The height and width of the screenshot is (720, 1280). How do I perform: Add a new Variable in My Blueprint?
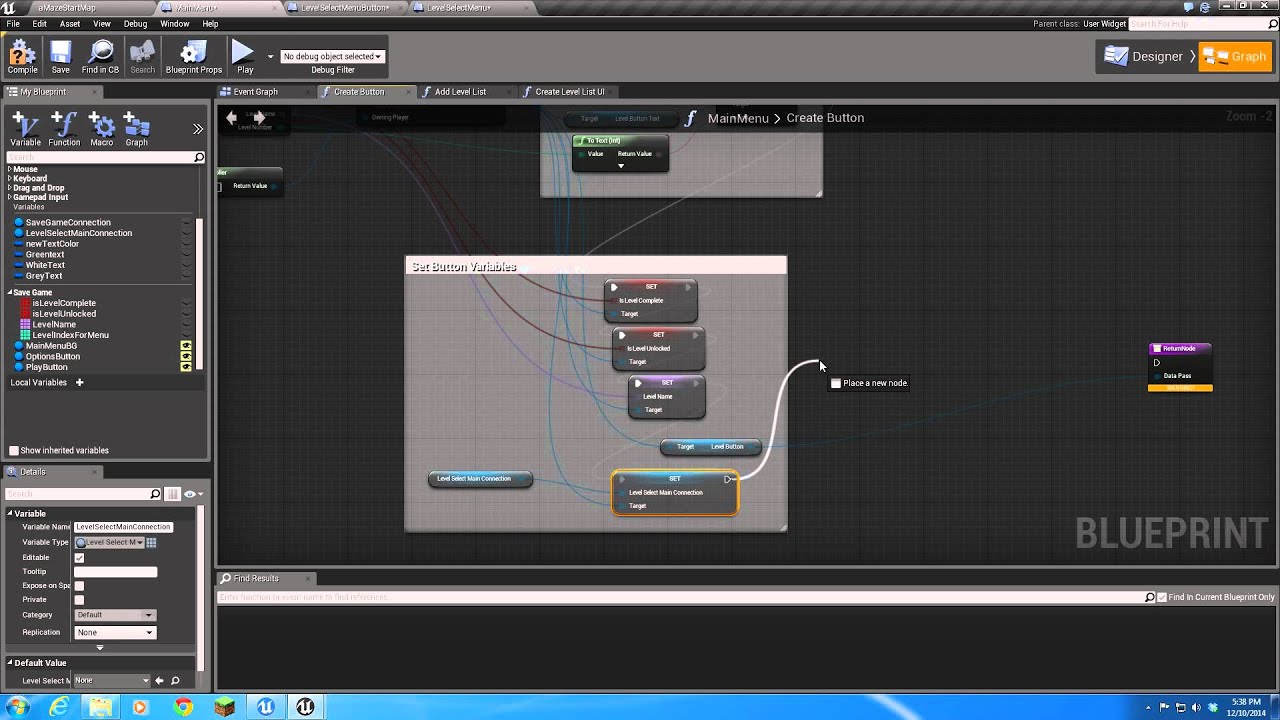pyautogui.click(x=25, y=129)
